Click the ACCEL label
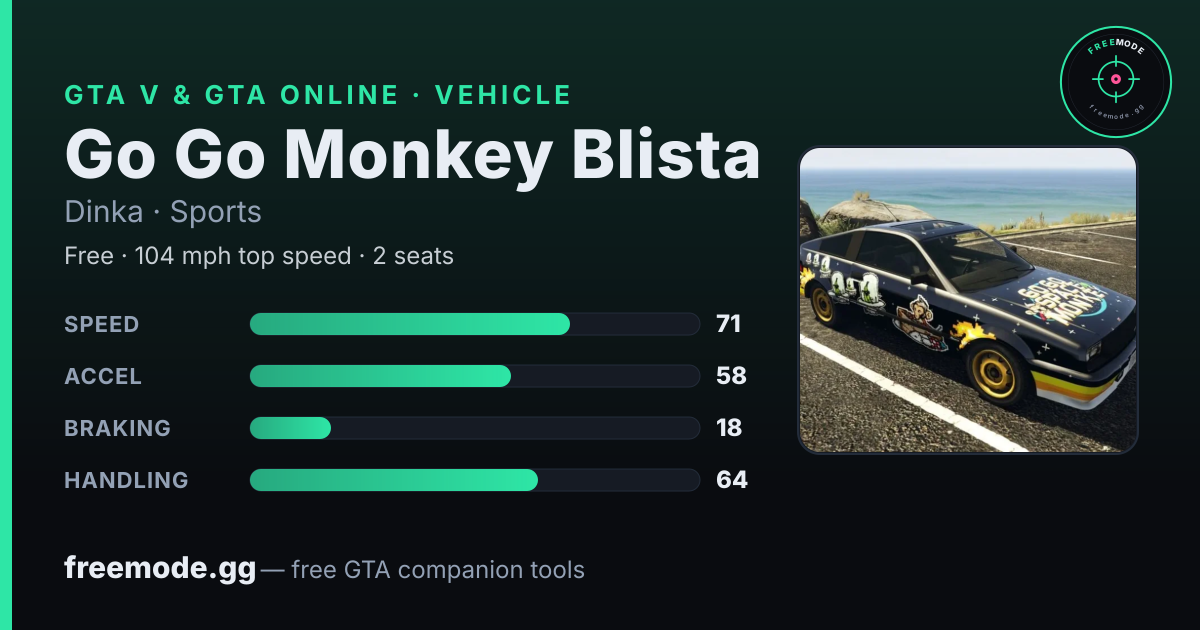1200x630 pixels. [x=103, y=376]
